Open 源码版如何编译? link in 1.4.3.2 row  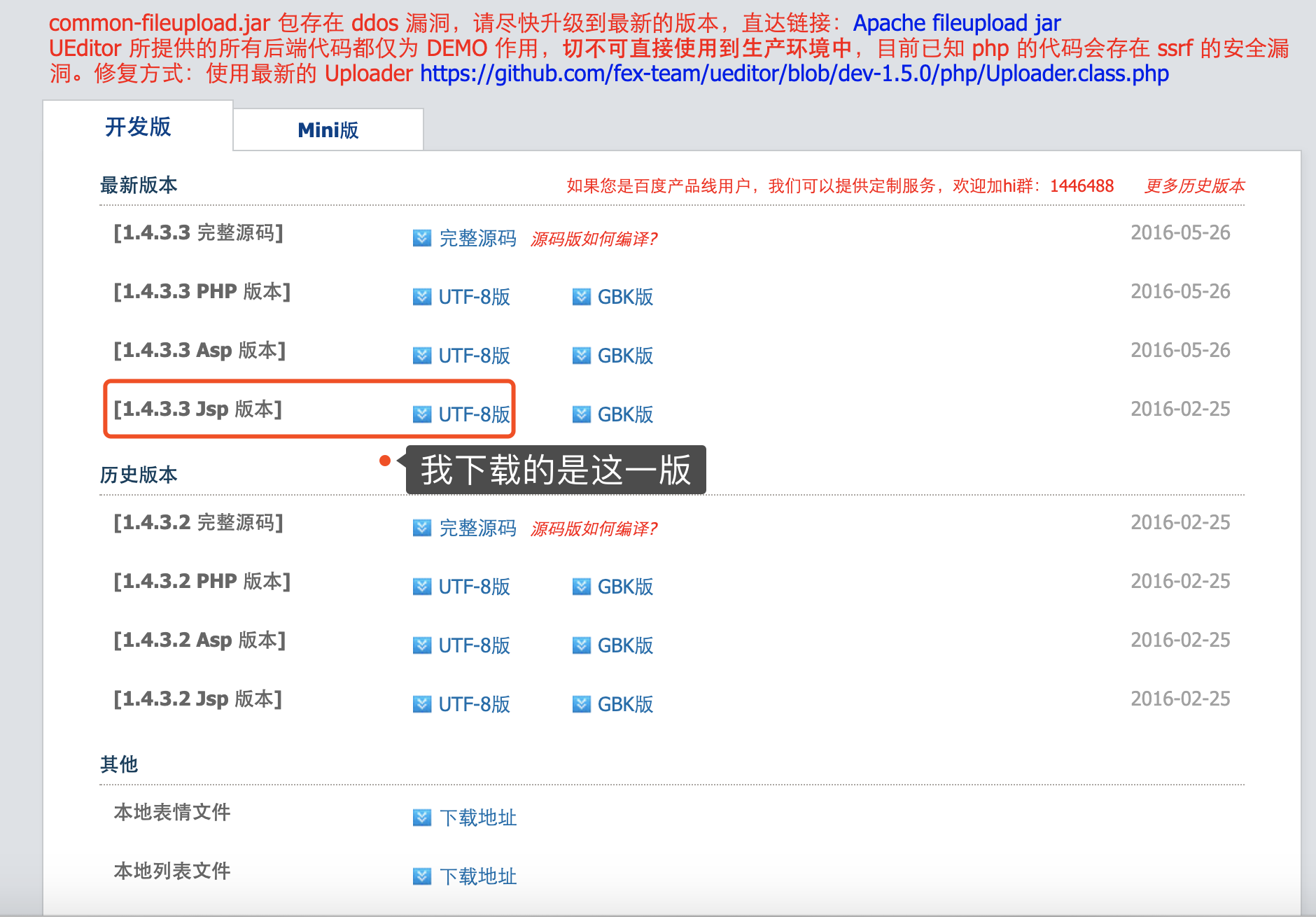click(x=594, y=528)
